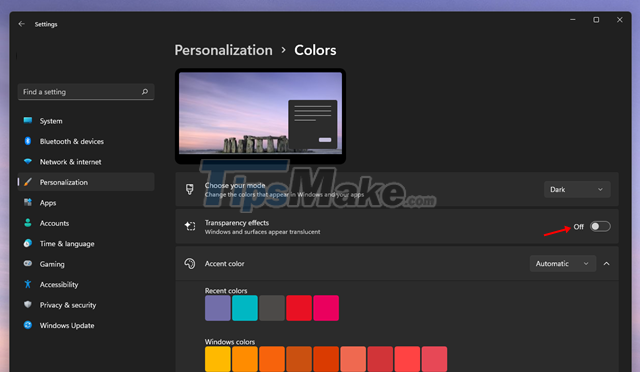
Task: Maximize the Settings window
Action: pos(596,20)
